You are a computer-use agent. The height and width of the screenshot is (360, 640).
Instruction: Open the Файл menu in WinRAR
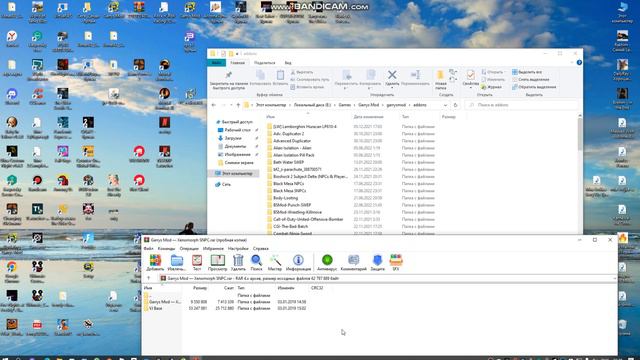click(149, 248)
